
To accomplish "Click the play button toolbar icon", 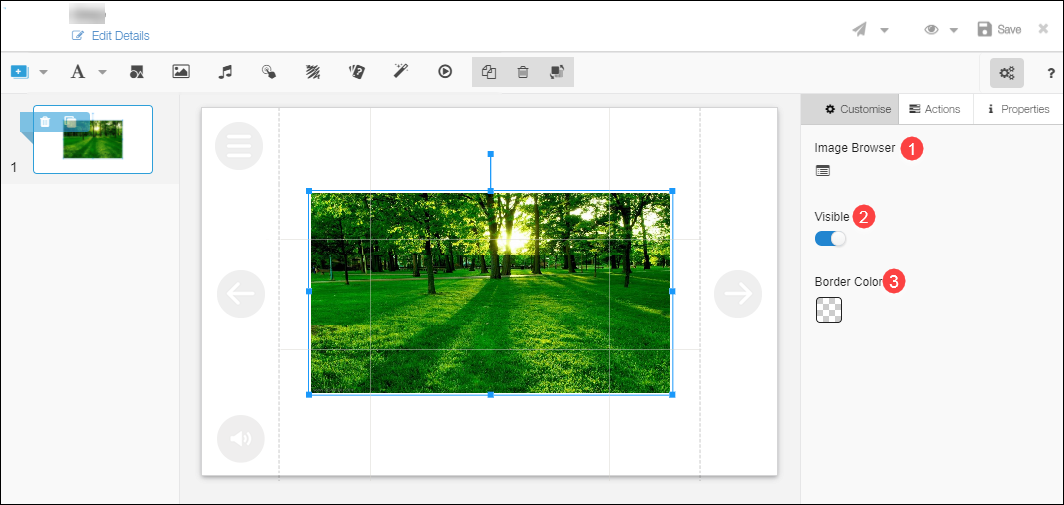I will (x=445, y=72).
